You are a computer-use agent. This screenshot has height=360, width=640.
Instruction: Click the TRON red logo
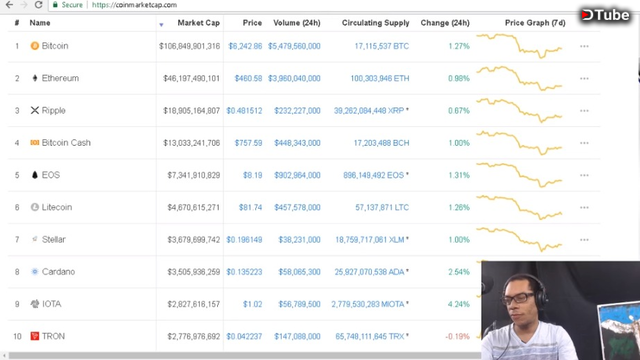pos(35,336)
